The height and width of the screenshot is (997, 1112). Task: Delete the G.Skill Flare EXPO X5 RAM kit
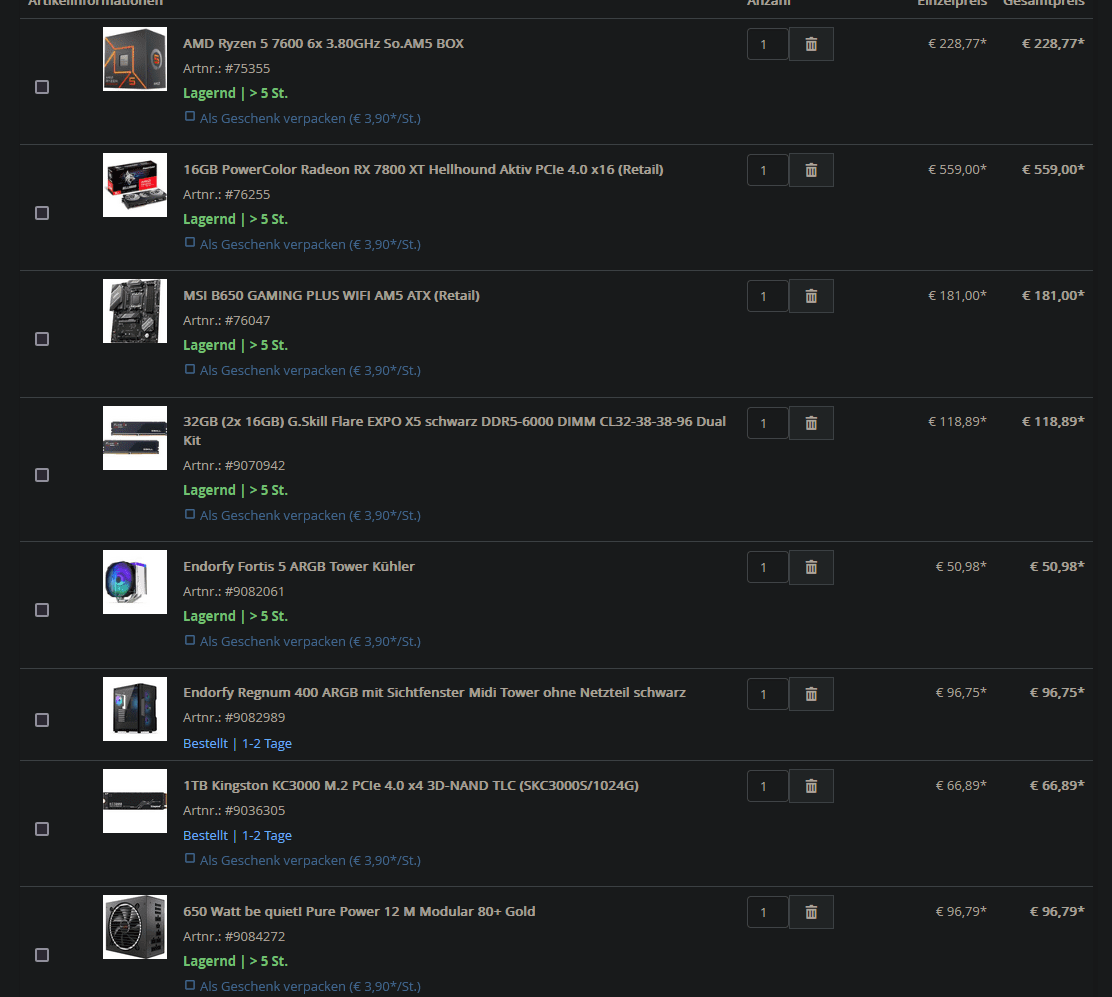811,423
